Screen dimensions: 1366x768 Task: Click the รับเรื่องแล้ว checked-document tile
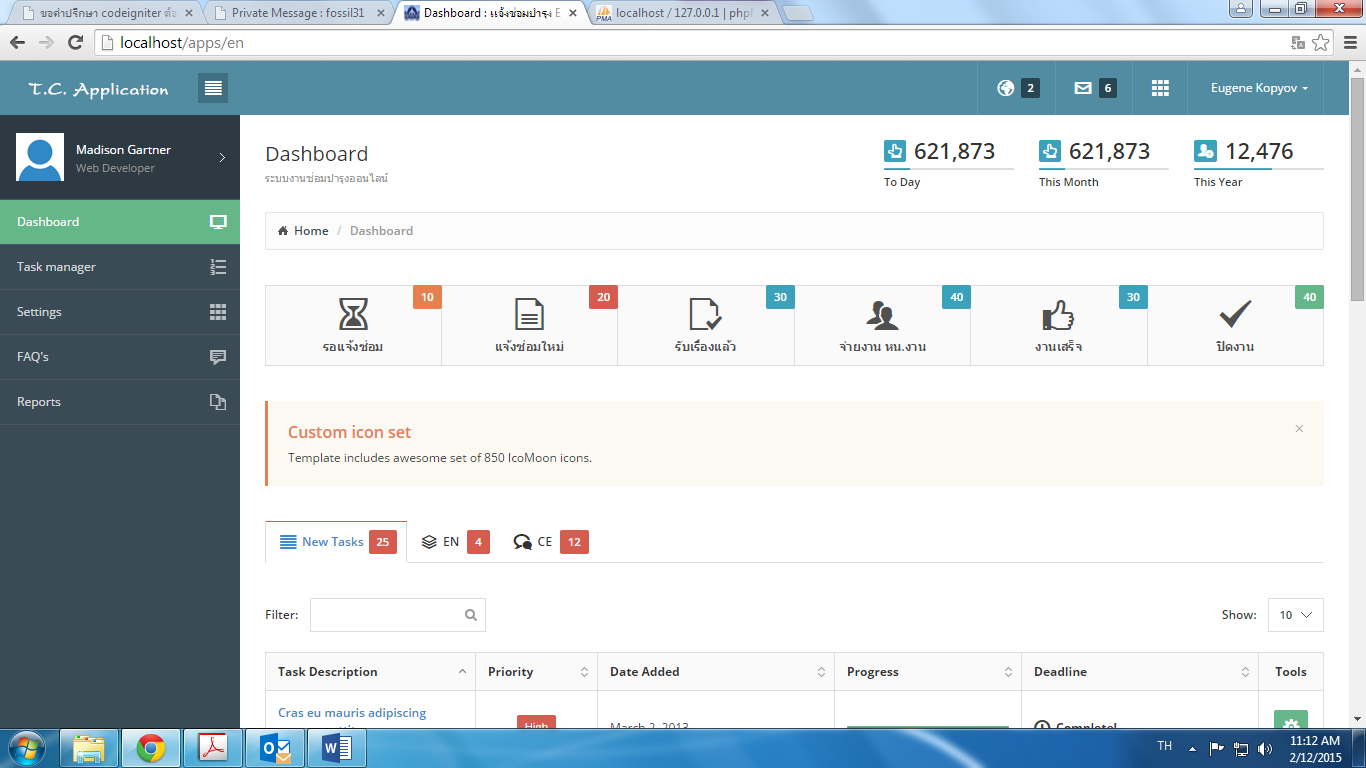pos(706,326)
